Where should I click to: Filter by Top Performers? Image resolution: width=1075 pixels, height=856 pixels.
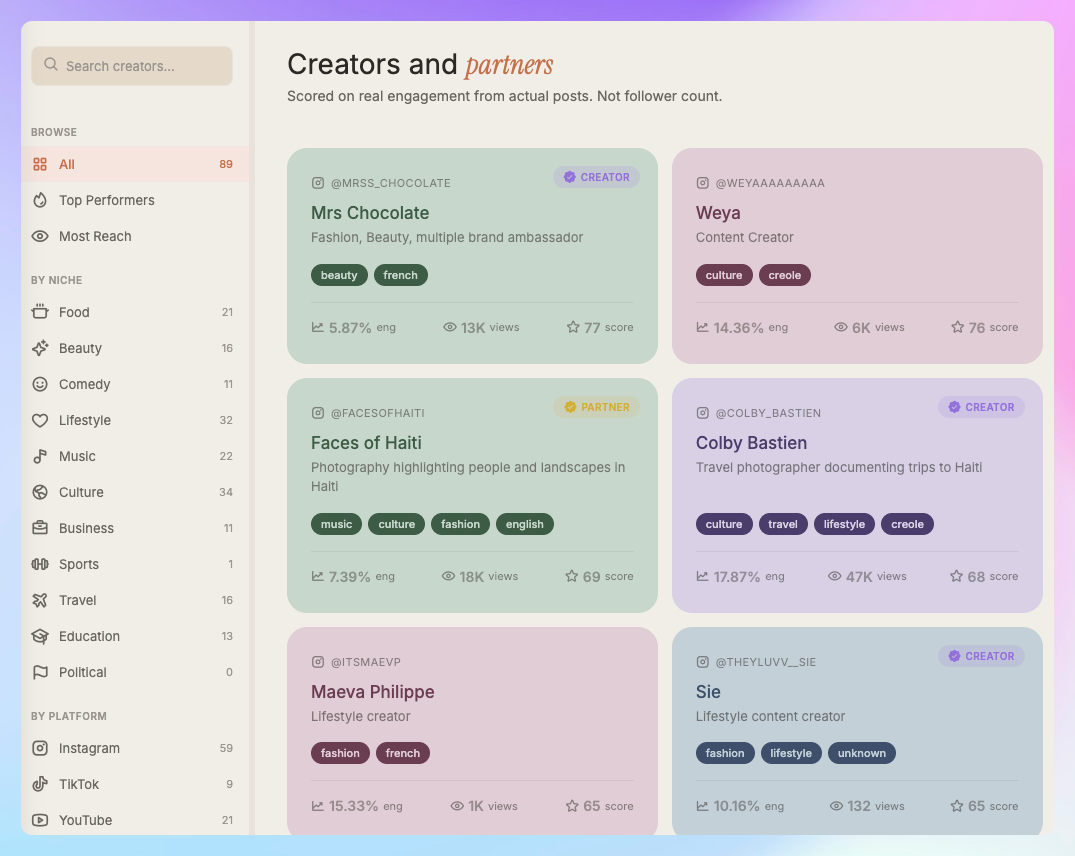point(135,200)
